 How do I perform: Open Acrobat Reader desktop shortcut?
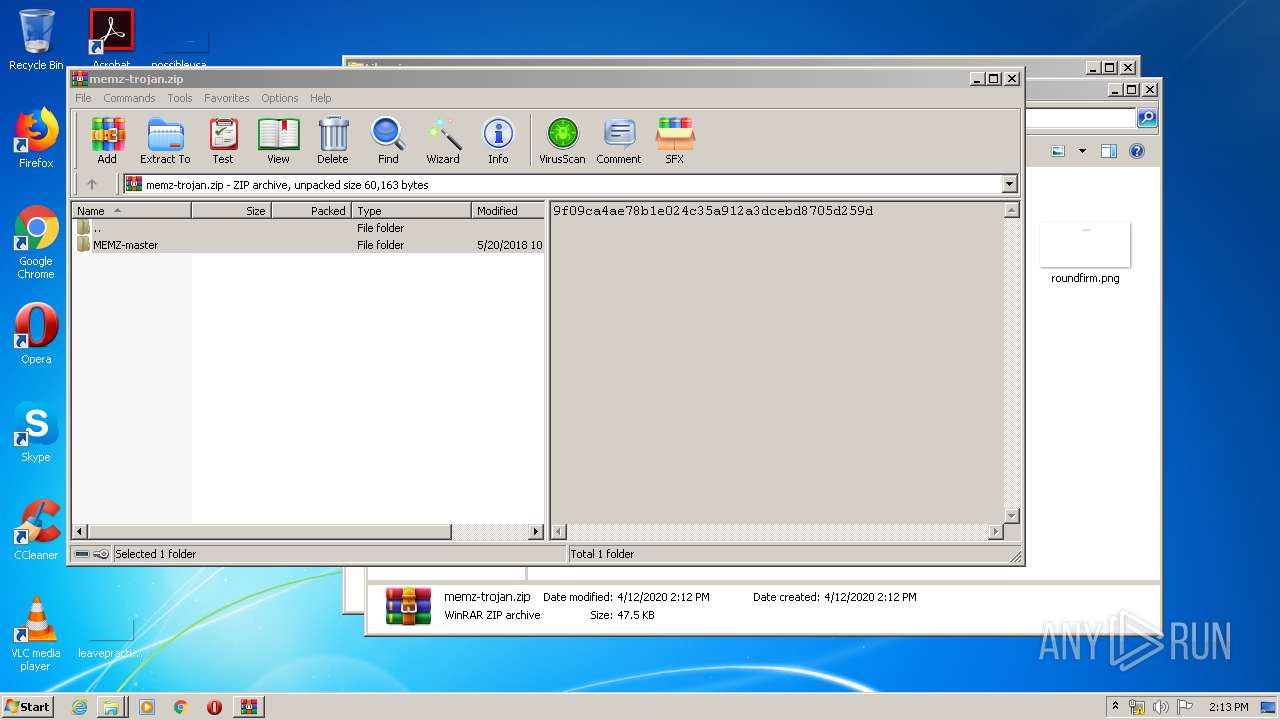[111, 39]
